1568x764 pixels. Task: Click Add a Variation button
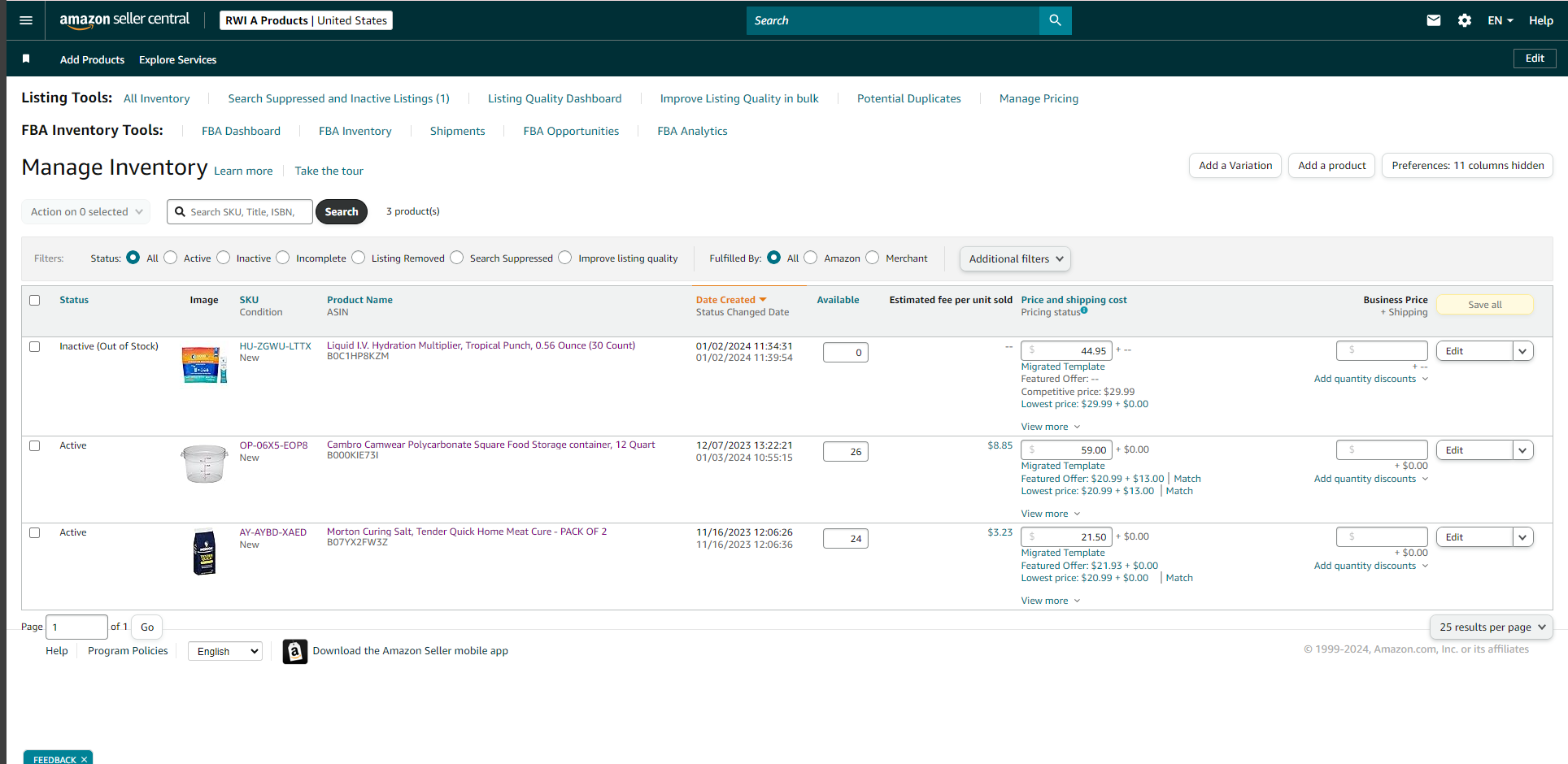click(1235, 165)
